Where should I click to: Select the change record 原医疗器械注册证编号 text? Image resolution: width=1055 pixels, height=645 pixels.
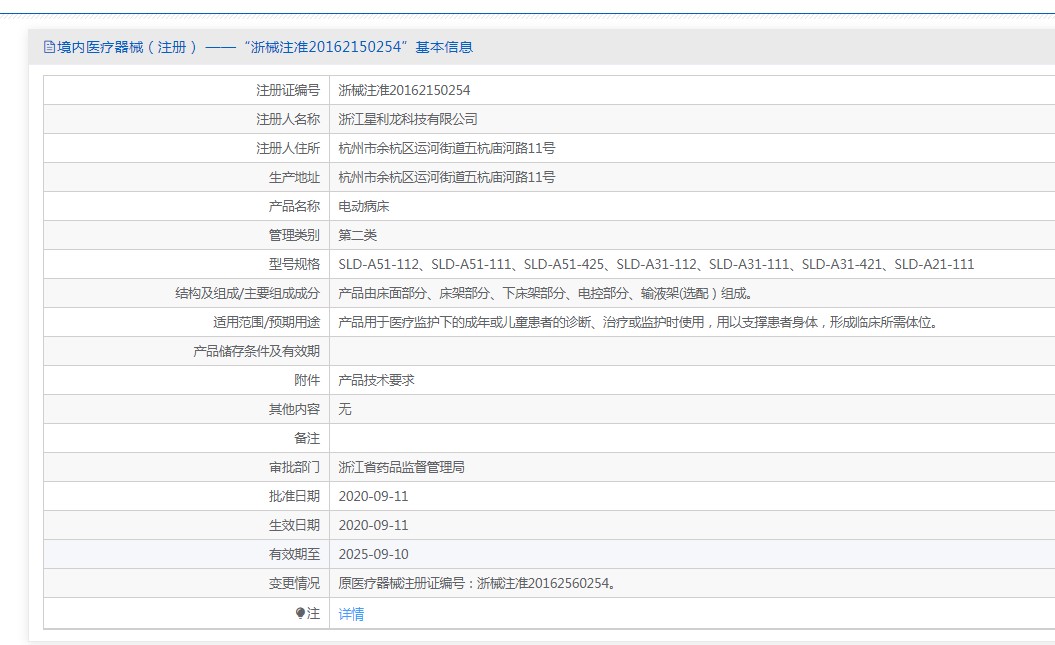pos(477,583)
